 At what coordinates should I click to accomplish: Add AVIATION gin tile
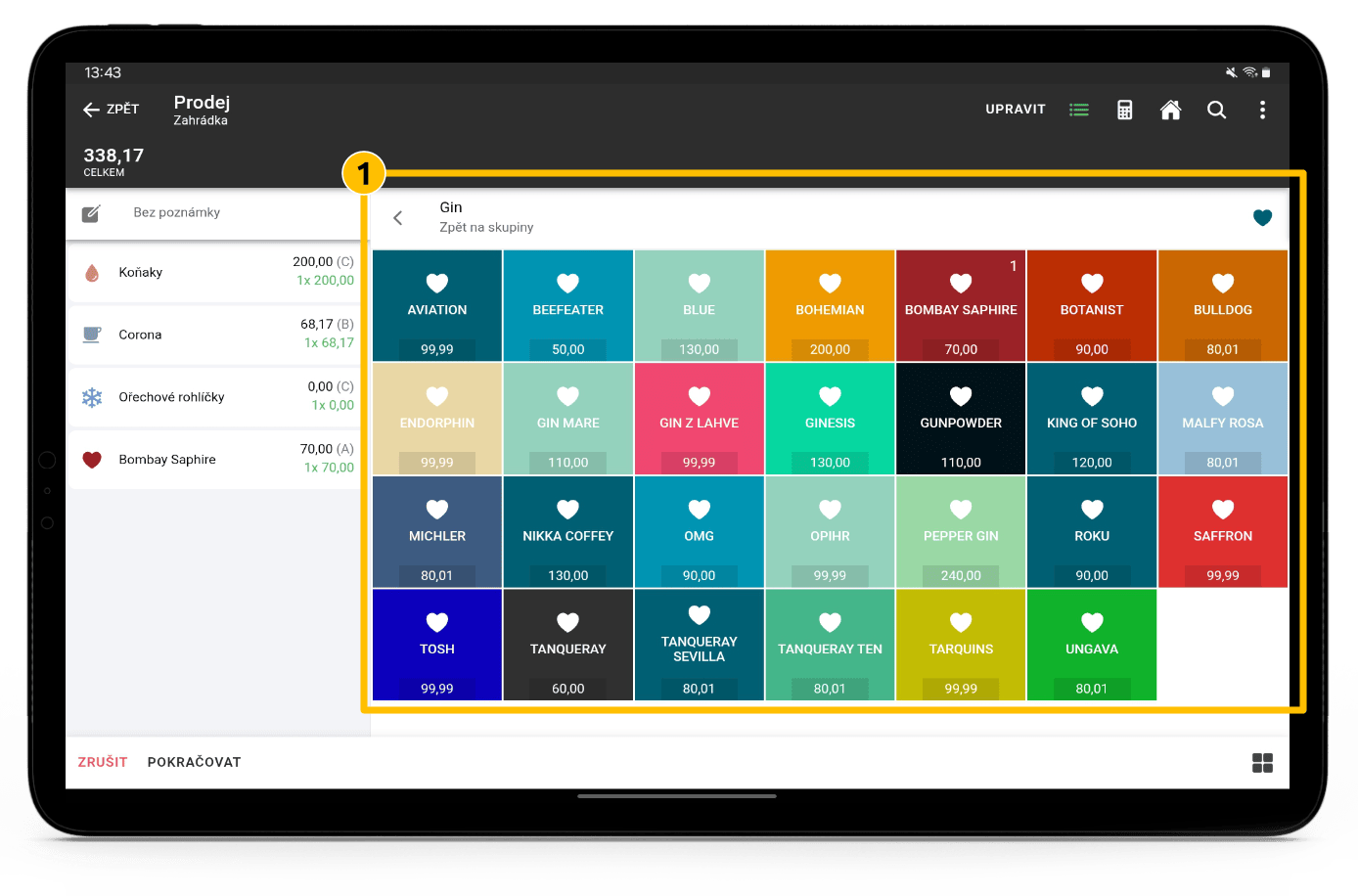(437, 306)
